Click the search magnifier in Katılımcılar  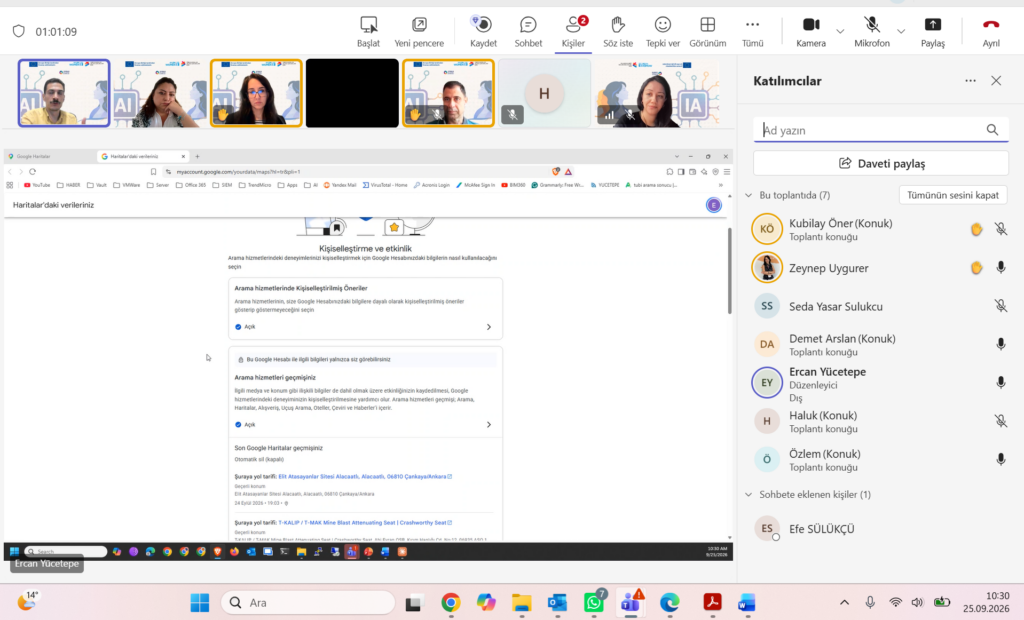992,130
